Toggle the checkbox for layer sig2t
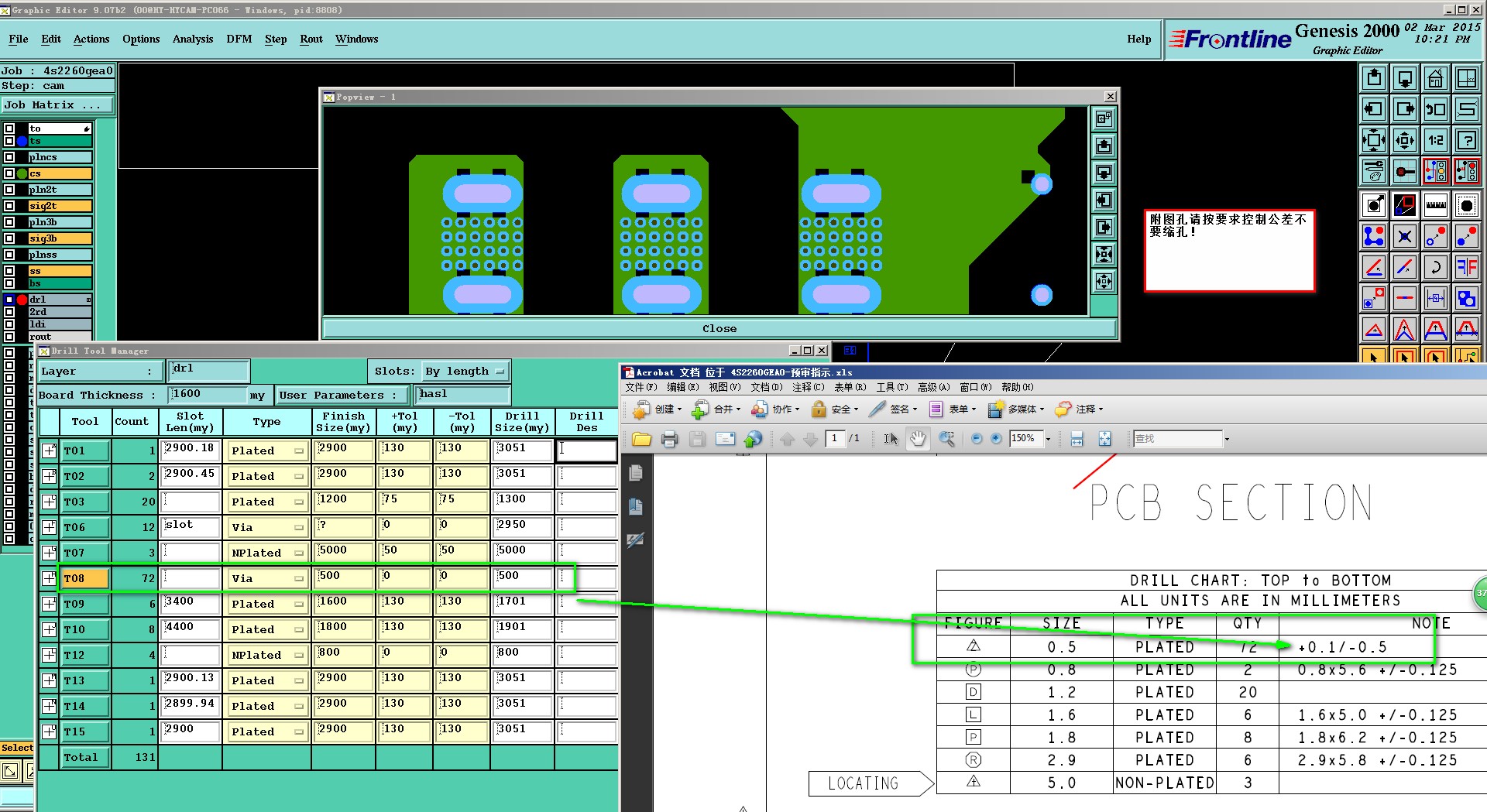1487x812 pixels. 9,206
